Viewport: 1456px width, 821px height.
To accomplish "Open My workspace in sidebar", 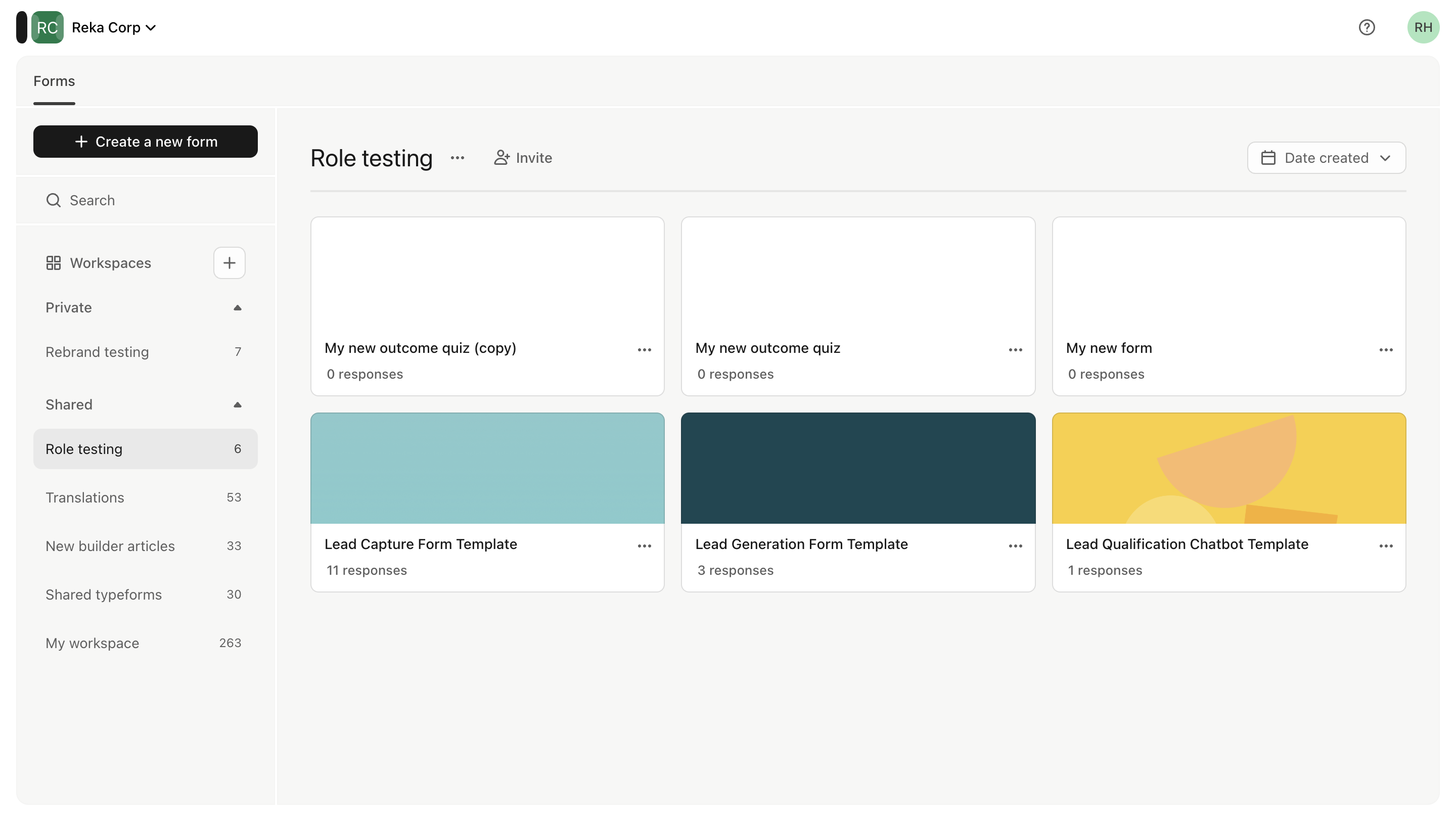I will [145, 643].
